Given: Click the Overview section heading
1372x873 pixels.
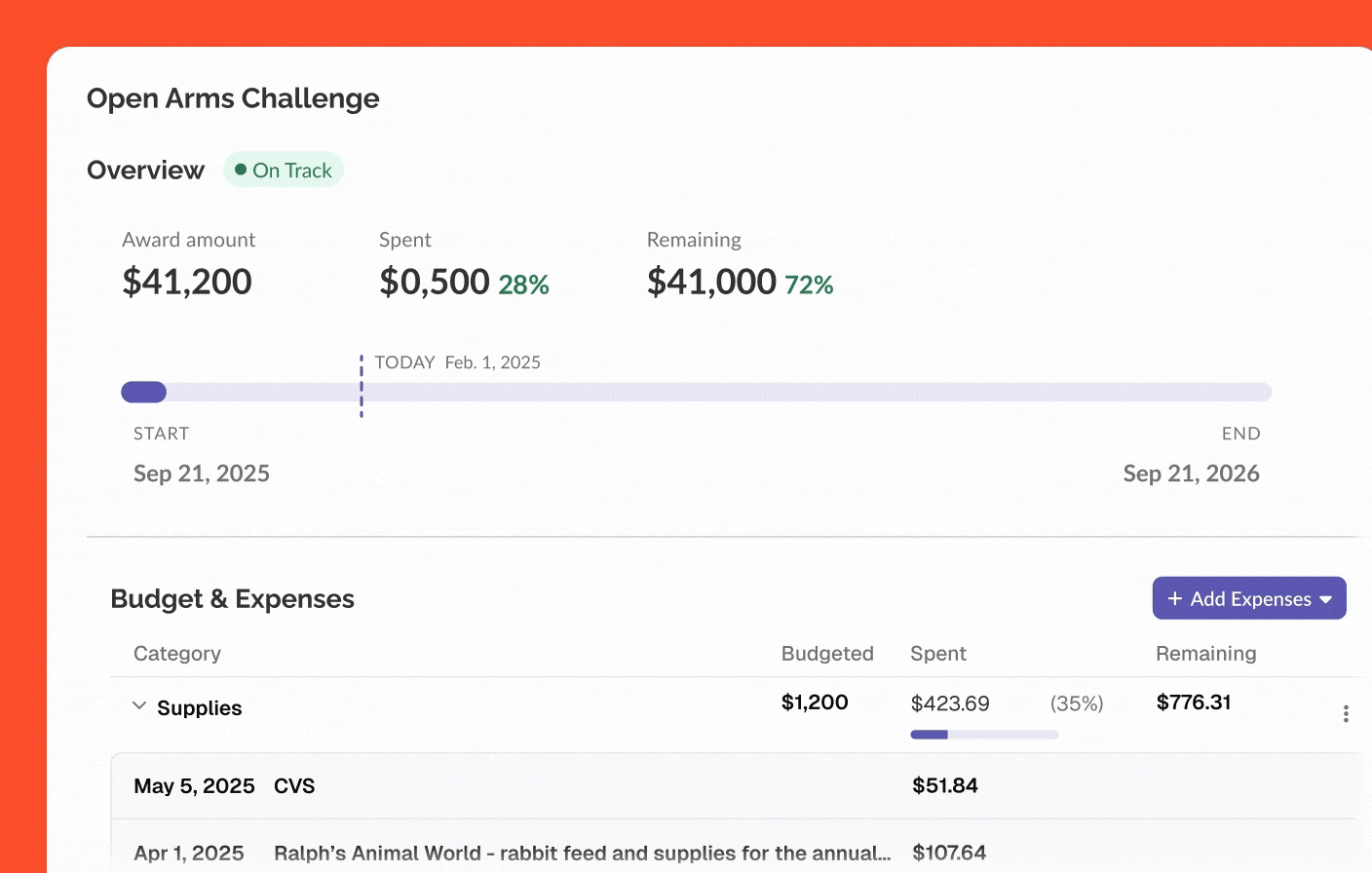Looking at the screenshot, I should 145,171.
